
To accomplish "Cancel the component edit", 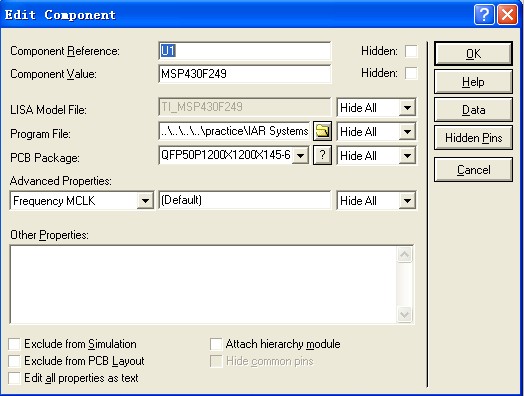I will pyautogui.click(x=473, y=170).
